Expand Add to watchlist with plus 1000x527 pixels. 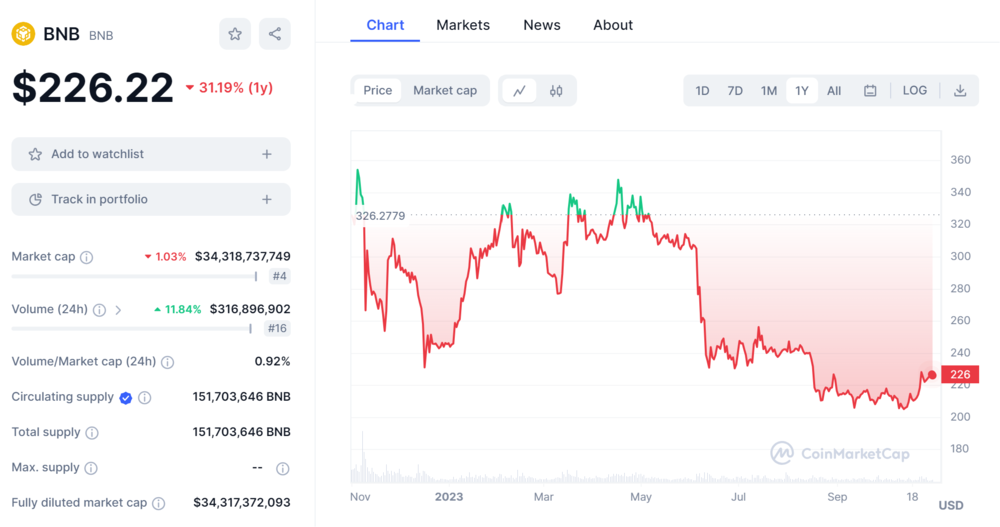tap(267, 154)
